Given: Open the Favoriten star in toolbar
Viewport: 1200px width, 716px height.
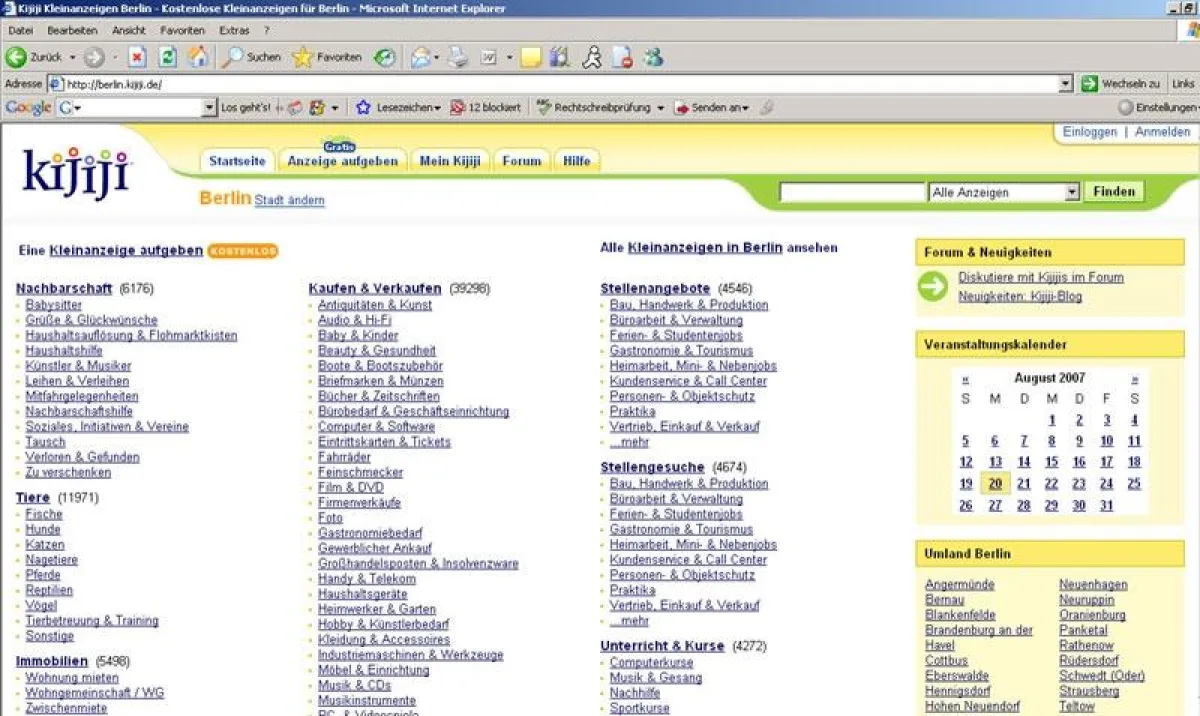Looking at the screenshot, I should 303,58.
